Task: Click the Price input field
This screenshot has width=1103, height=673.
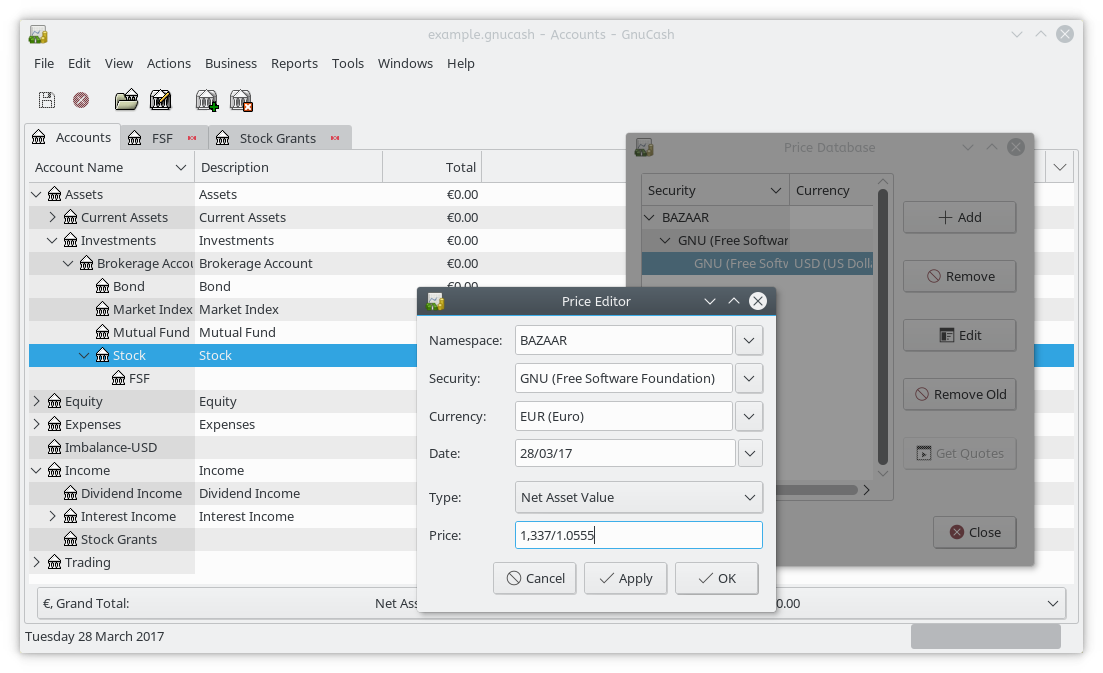Action: pyautogui.click(x=639, y=535)
